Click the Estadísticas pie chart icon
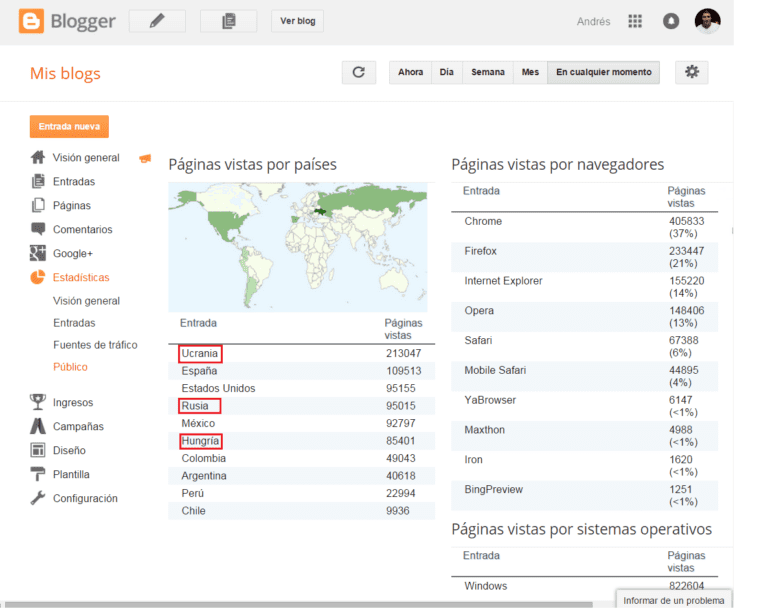Image resolution: width=768 pixels, height=609 pixels. [38, 277]
